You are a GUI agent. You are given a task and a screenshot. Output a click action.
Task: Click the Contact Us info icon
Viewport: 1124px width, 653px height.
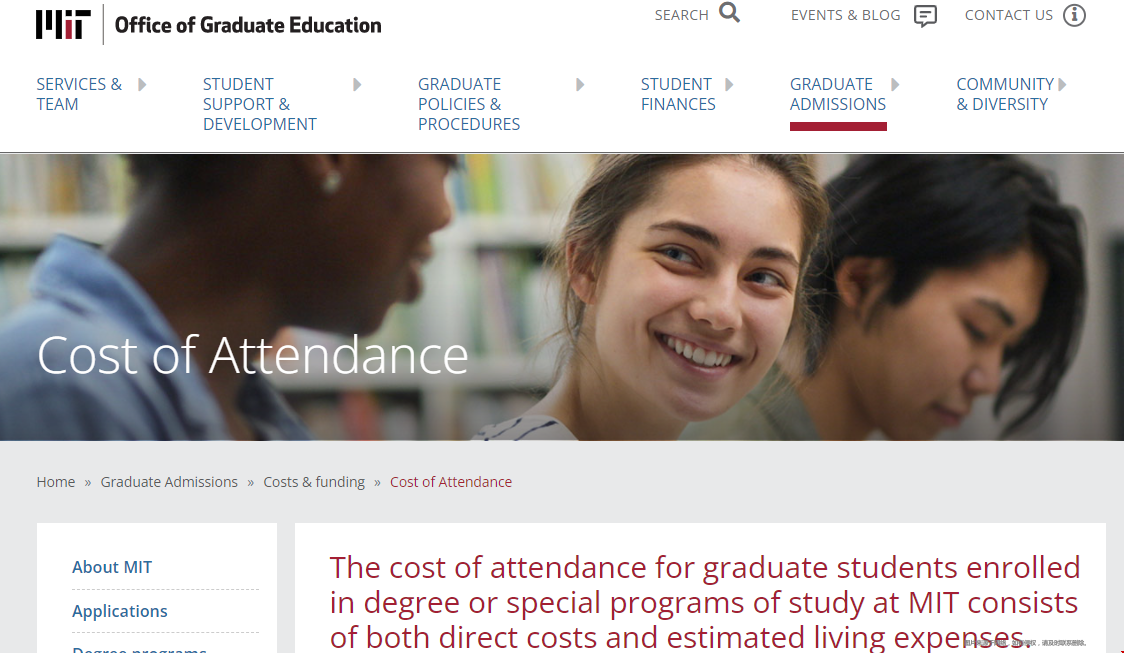(x=1074, y=15)
